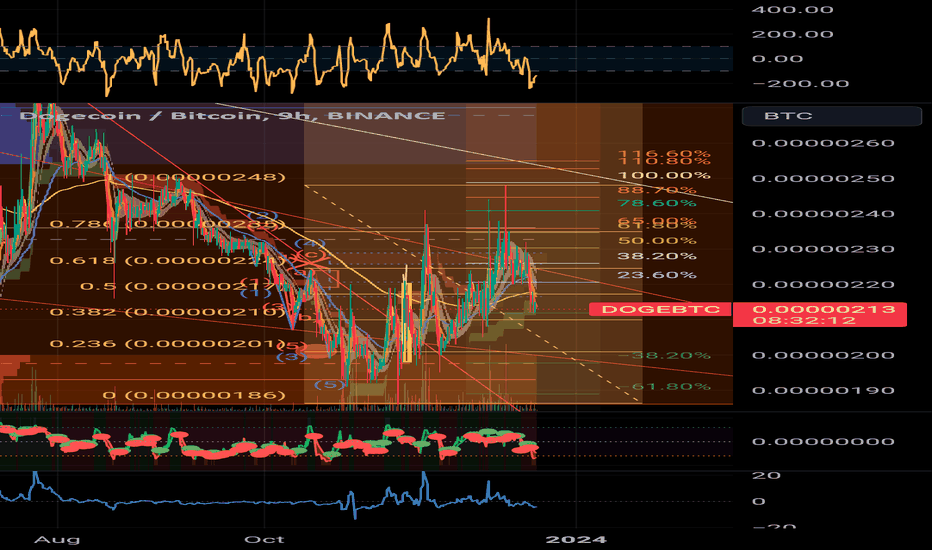This screenshot has height=550, width=932.
Task: Click the Elliott wave (4) label
Action: point(310,243)
